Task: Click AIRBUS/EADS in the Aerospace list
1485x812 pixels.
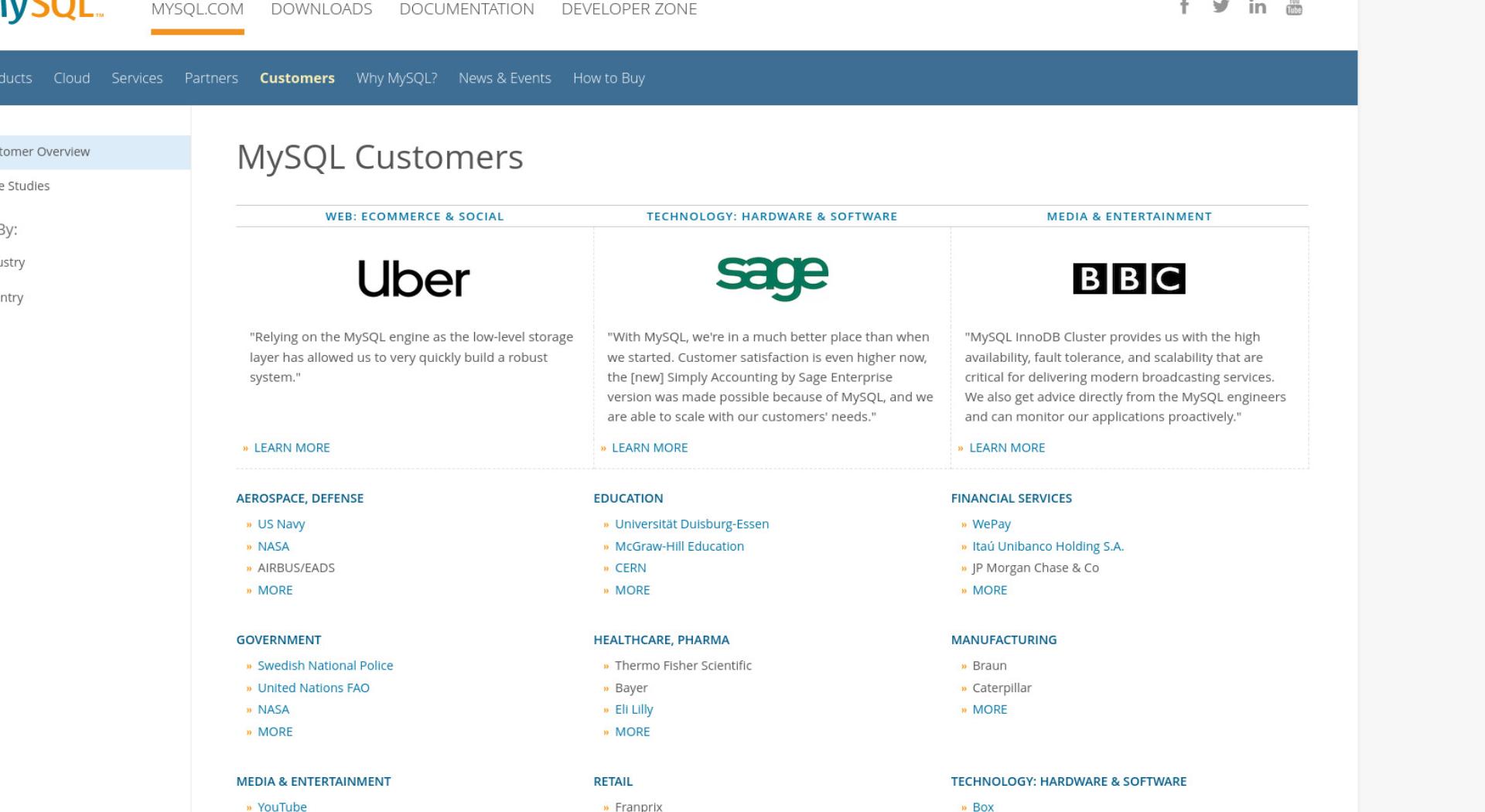Action: coord(296,568)
